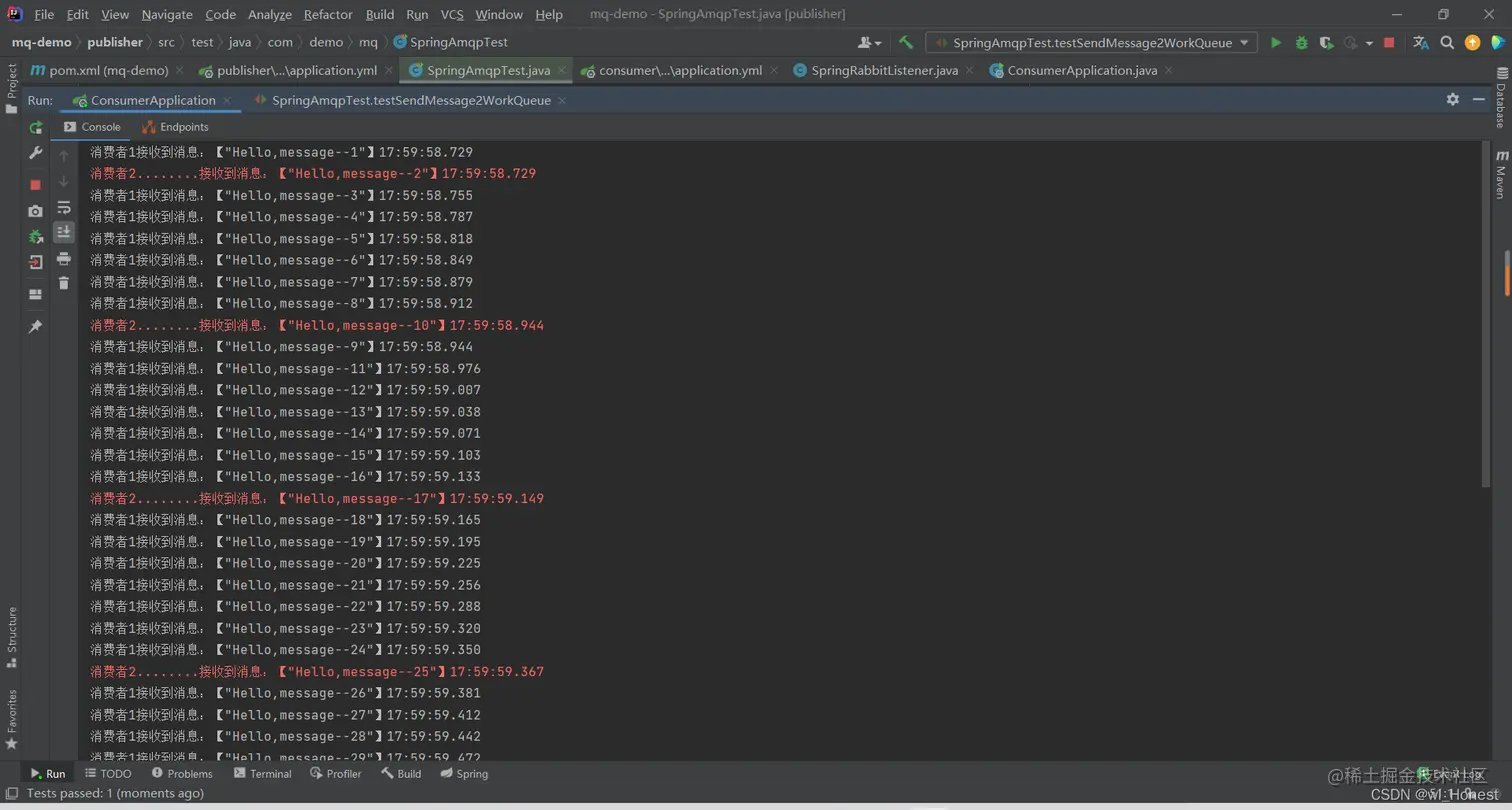The height and width of the screenshot is (810, 1512).
Task: Open the Profiler tool window
Action: pyautogui.click(x=336, y=774)
